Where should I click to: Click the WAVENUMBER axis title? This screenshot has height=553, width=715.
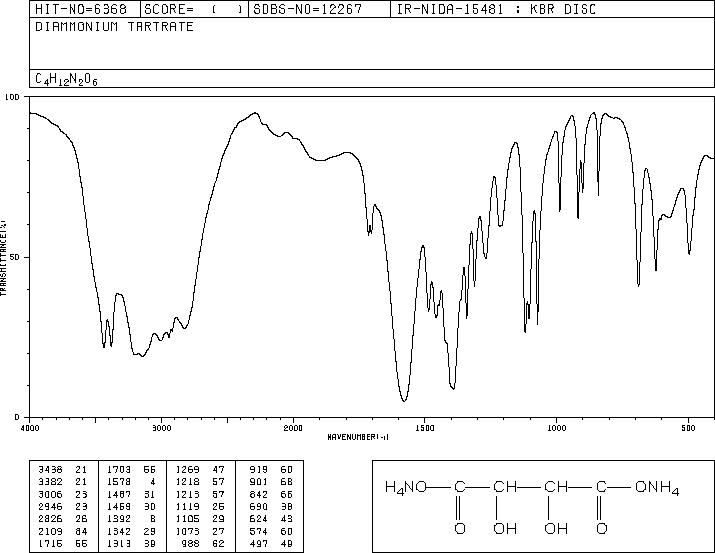pyautogui.click(x=358, y=437)
